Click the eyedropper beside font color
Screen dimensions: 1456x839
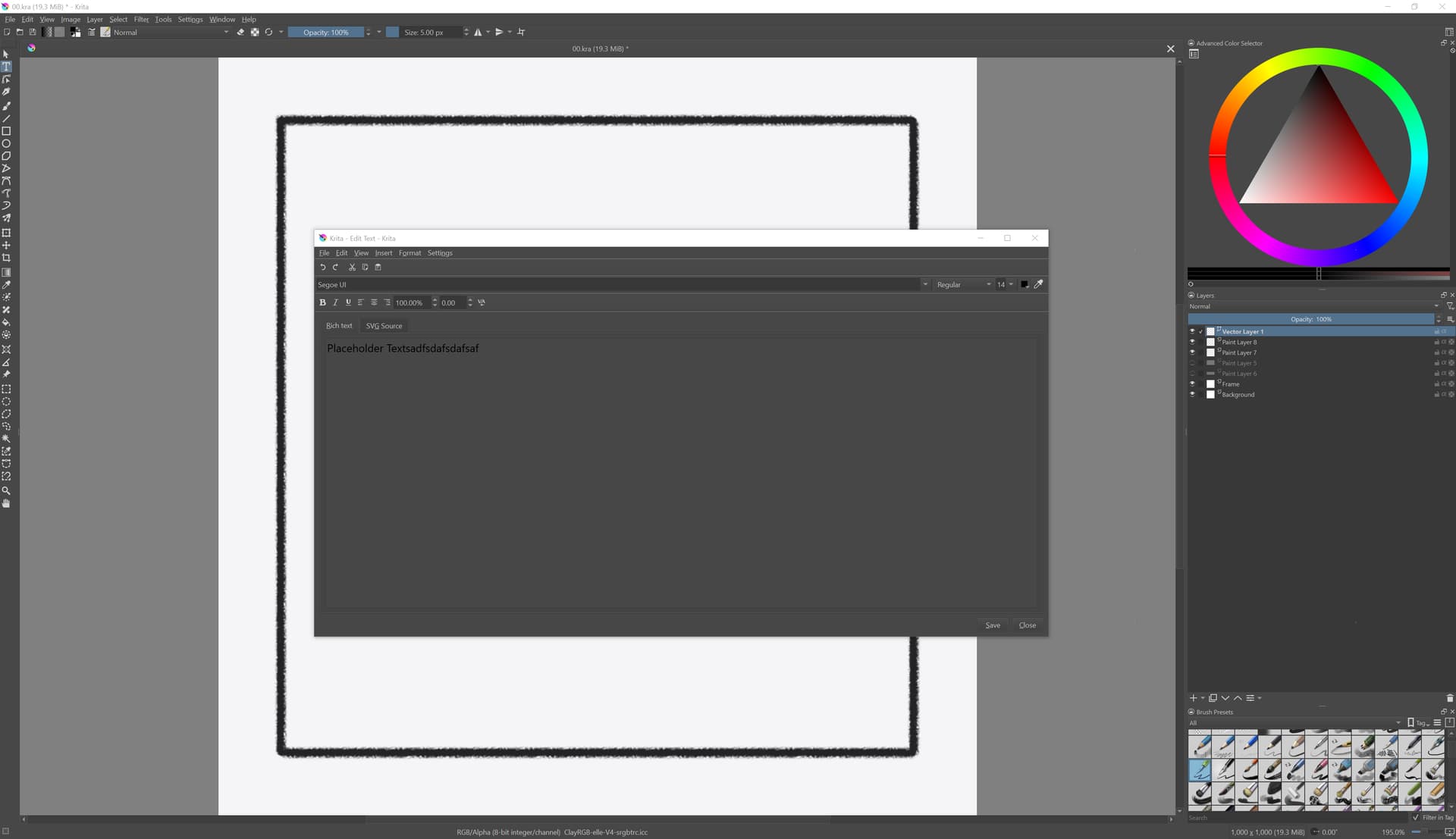click(1039, 284)
